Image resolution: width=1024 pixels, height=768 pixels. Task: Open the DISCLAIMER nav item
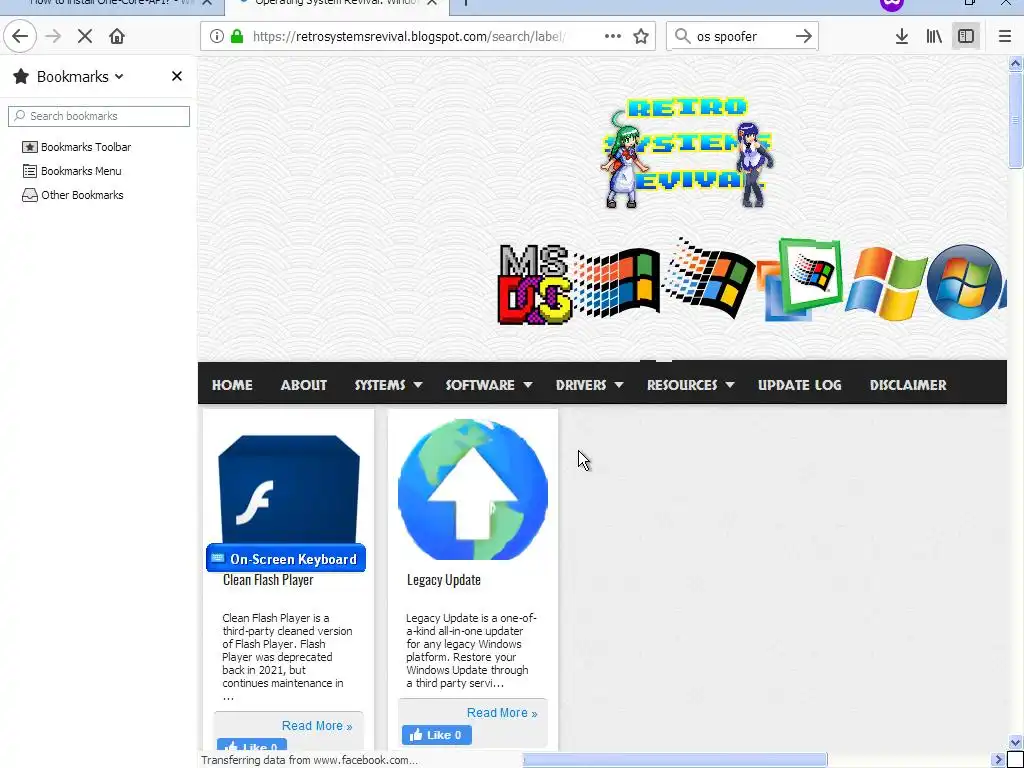(x=908, y=385)
